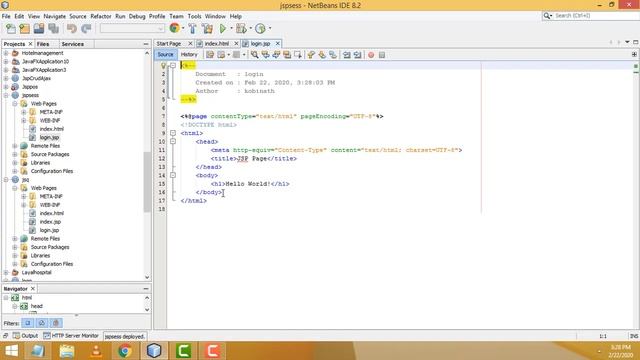Click the Next Bookmark icon

pos(322,55)
